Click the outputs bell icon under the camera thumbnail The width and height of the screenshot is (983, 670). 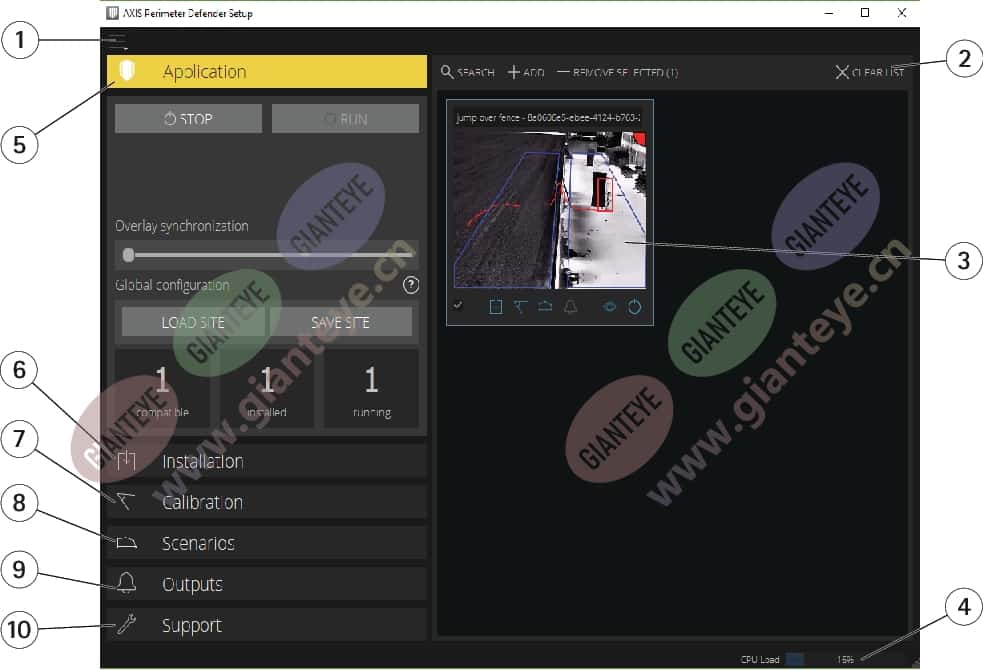(x=570, y=306)
